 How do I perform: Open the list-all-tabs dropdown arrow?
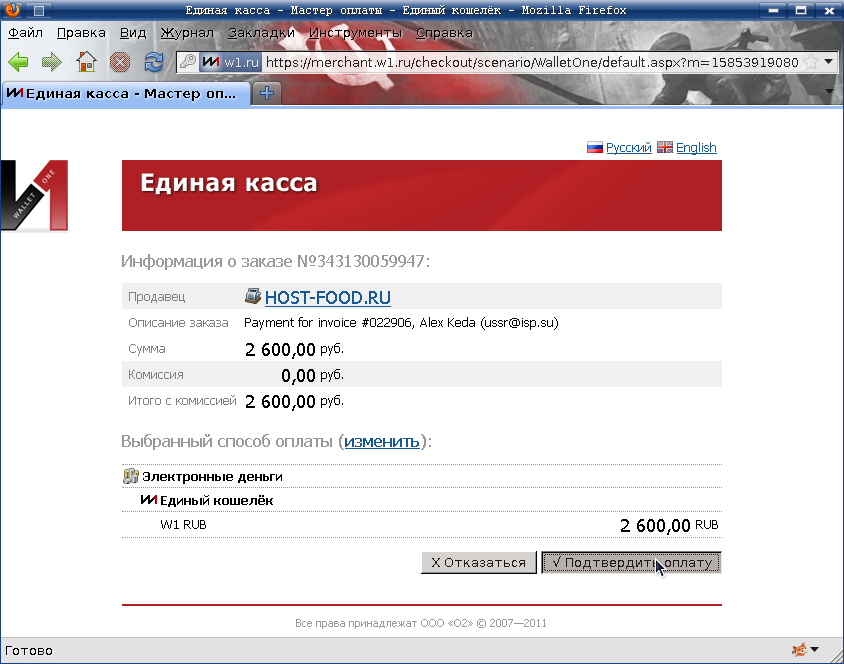tap(829, 91)
